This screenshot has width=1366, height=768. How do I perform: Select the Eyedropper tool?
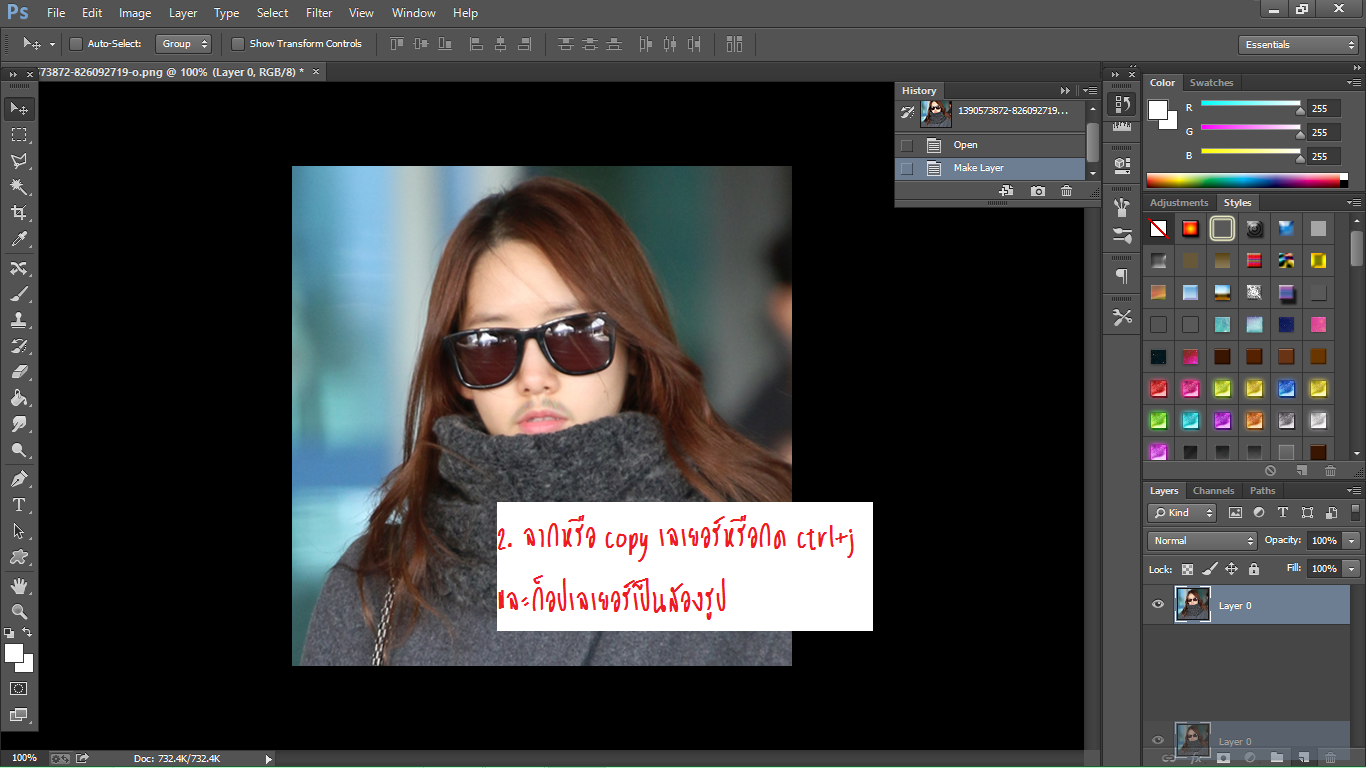pos(19,240)
